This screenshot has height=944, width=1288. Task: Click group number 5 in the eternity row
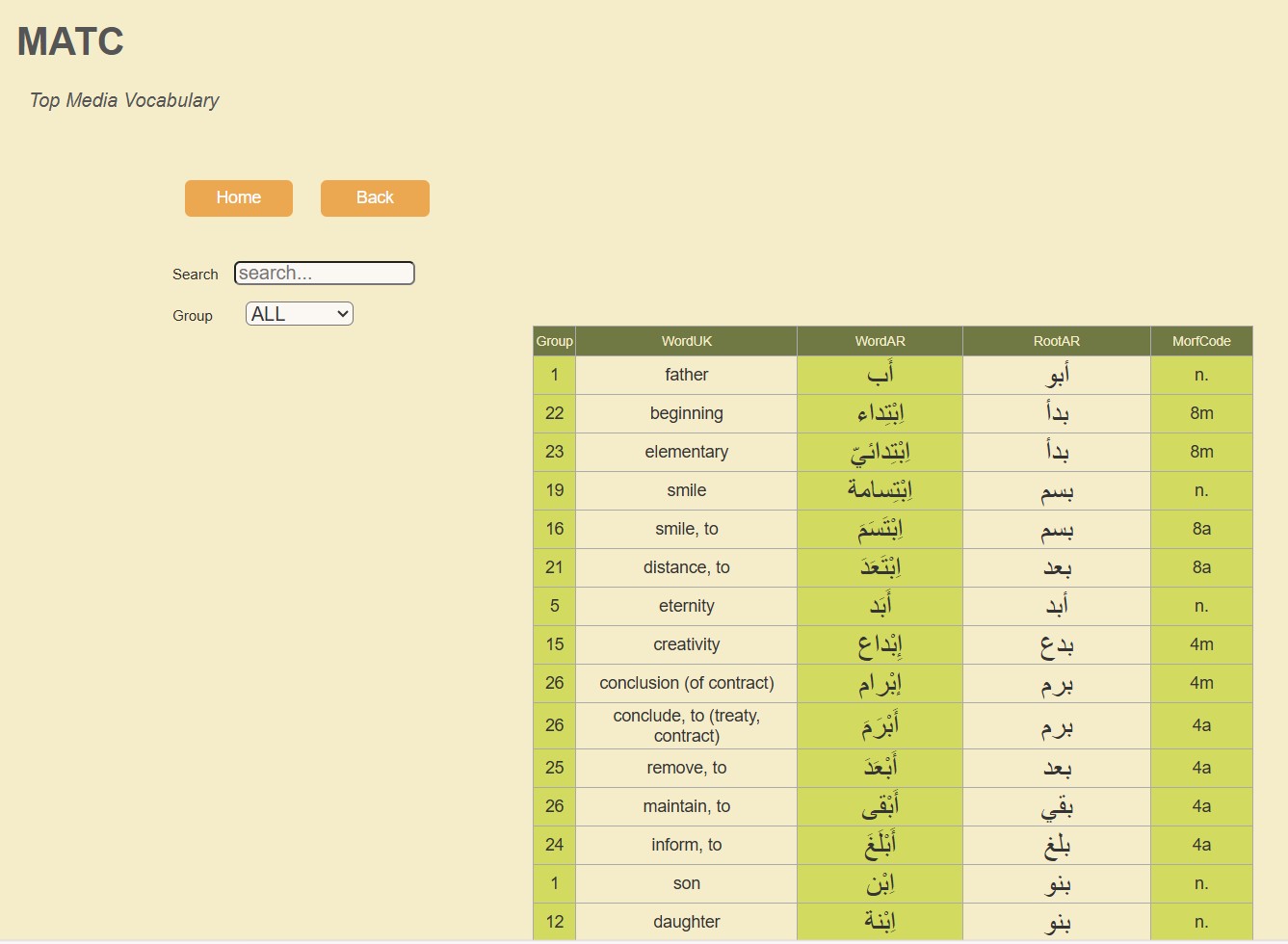click(554, 606)
